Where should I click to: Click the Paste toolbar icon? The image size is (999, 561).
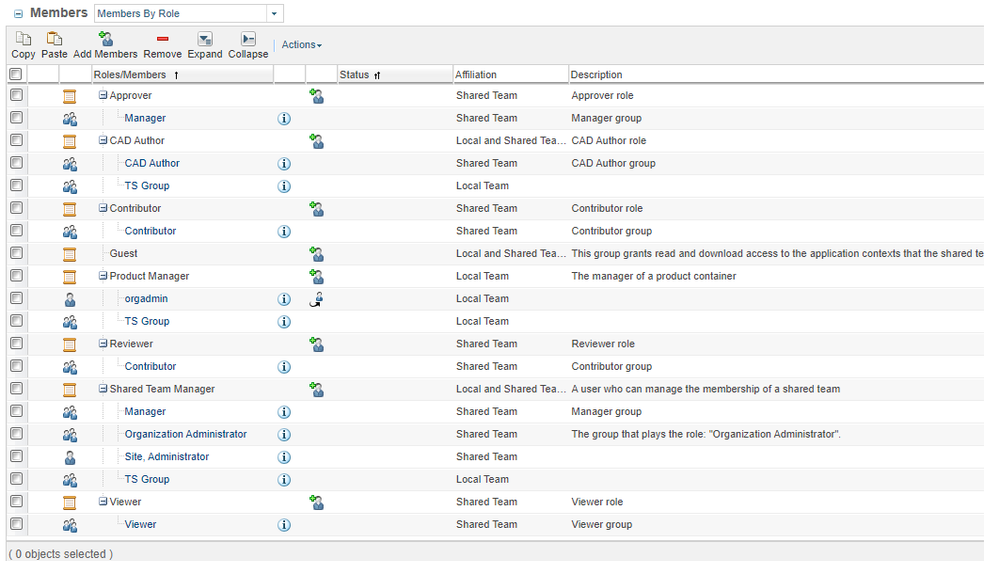(x=54, y=39)
